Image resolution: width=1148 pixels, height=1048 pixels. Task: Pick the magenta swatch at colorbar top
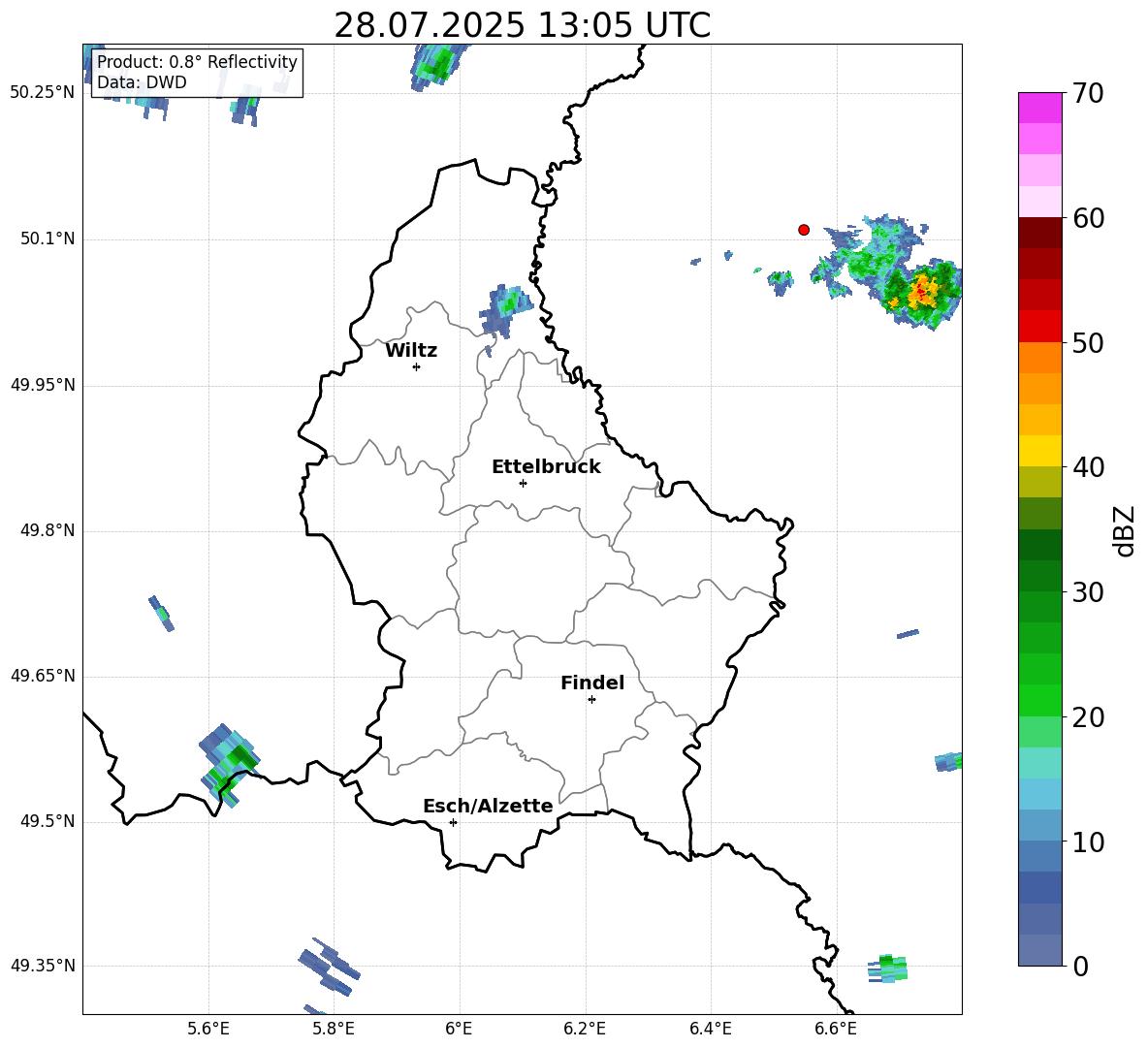click(x=1039, y=108)
